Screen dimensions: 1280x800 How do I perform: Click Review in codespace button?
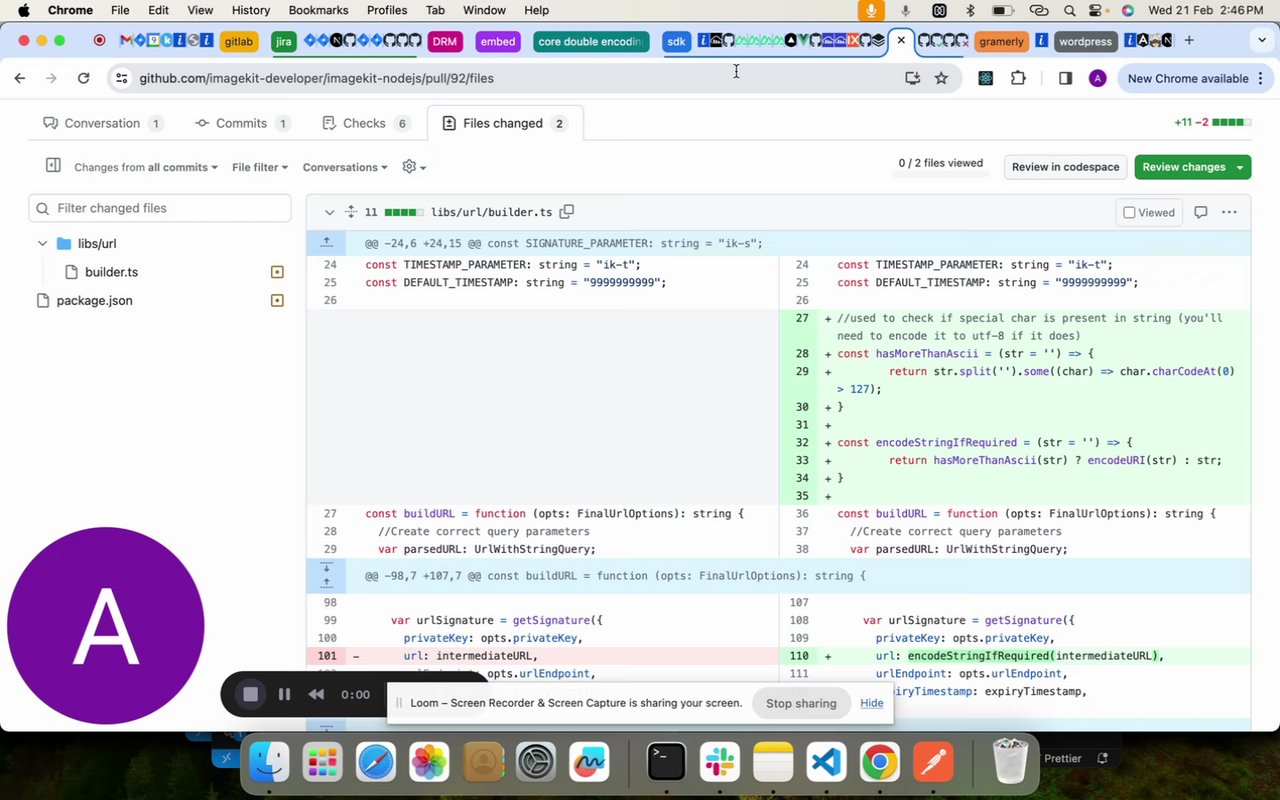click(1065, 167)
